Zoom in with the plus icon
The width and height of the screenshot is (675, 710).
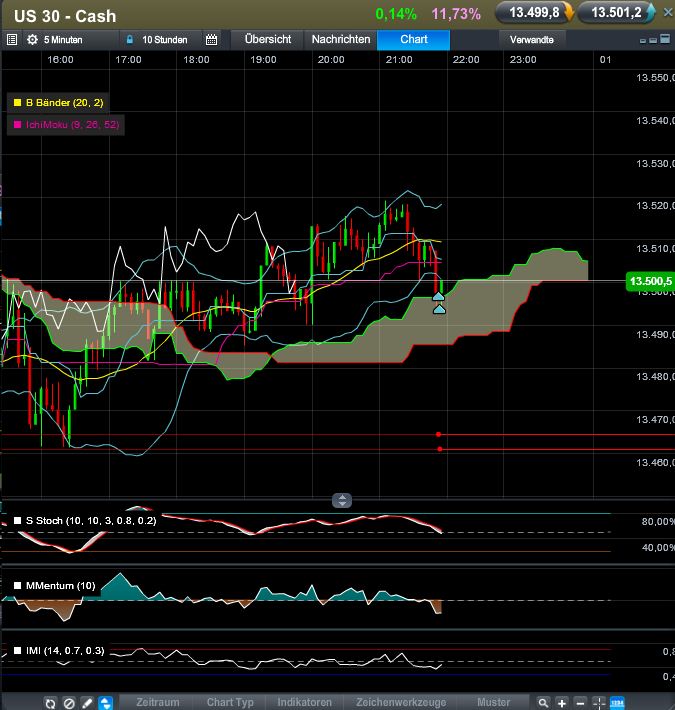(x=562, y=703)
